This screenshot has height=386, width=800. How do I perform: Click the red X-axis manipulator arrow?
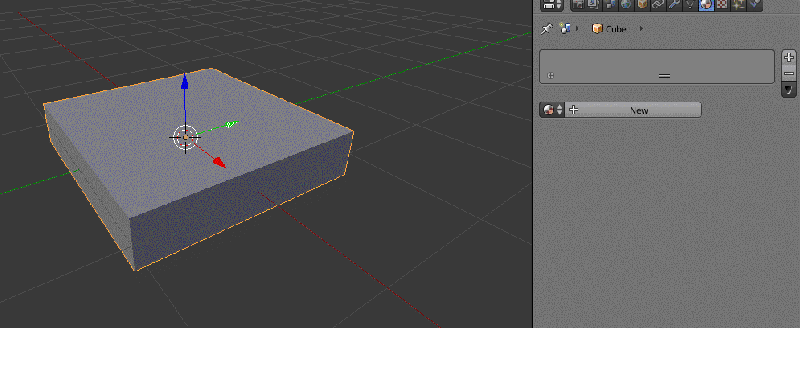[x=219, y=162]
